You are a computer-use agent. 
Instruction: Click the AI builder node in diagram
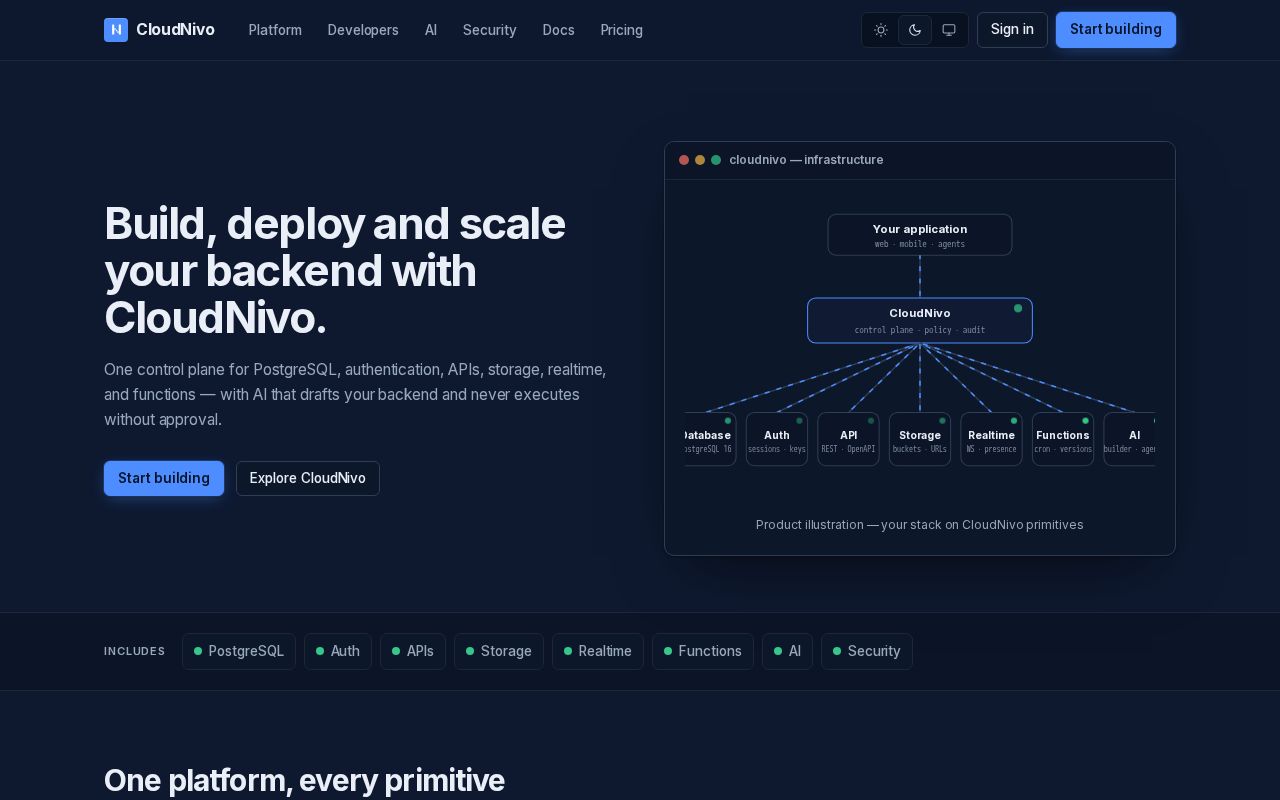click(1130, 439)
